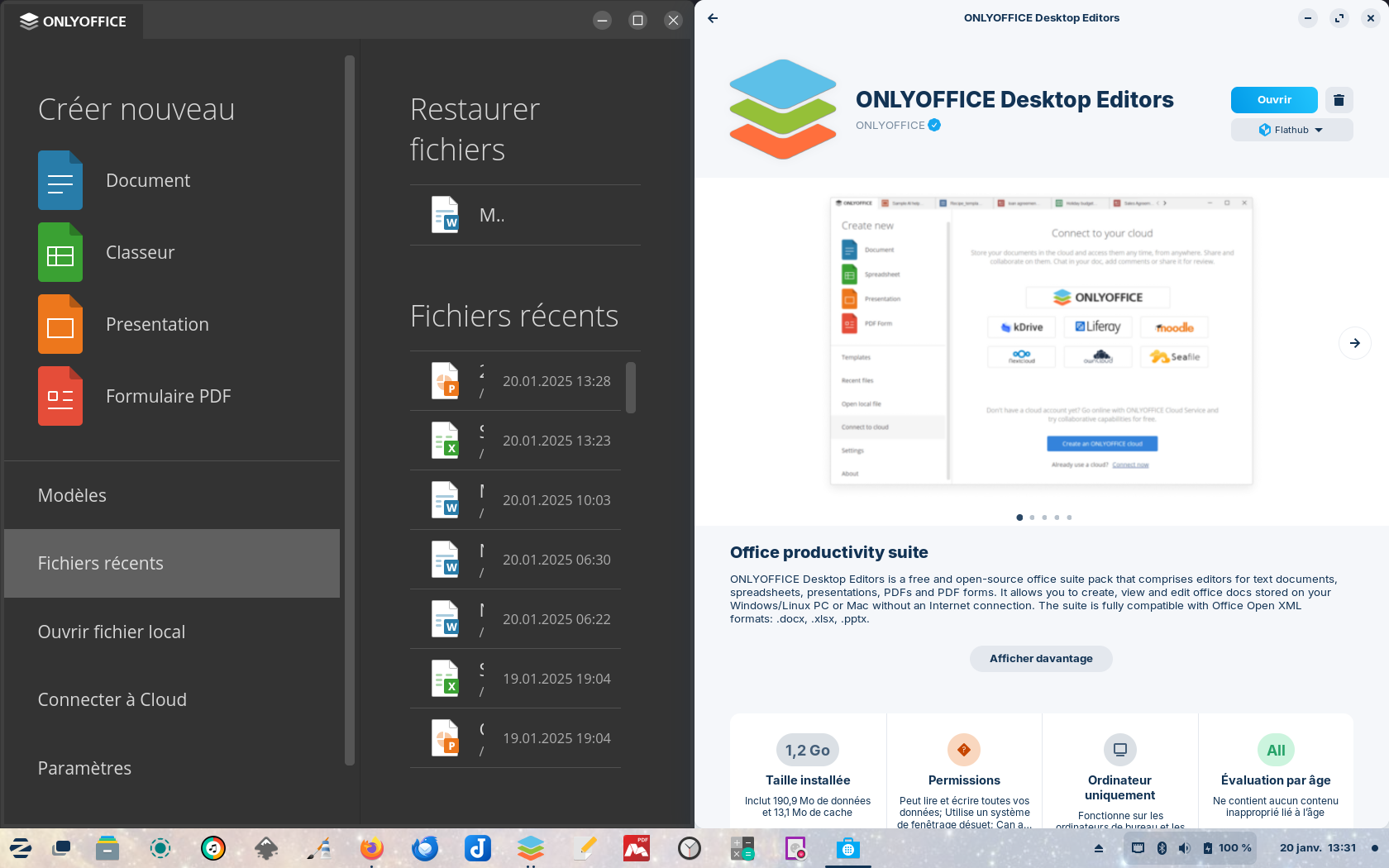The image size is (1389, 868).
Task: Open presentation file from 20.01.2025 13:28
Action: [515, 381]
